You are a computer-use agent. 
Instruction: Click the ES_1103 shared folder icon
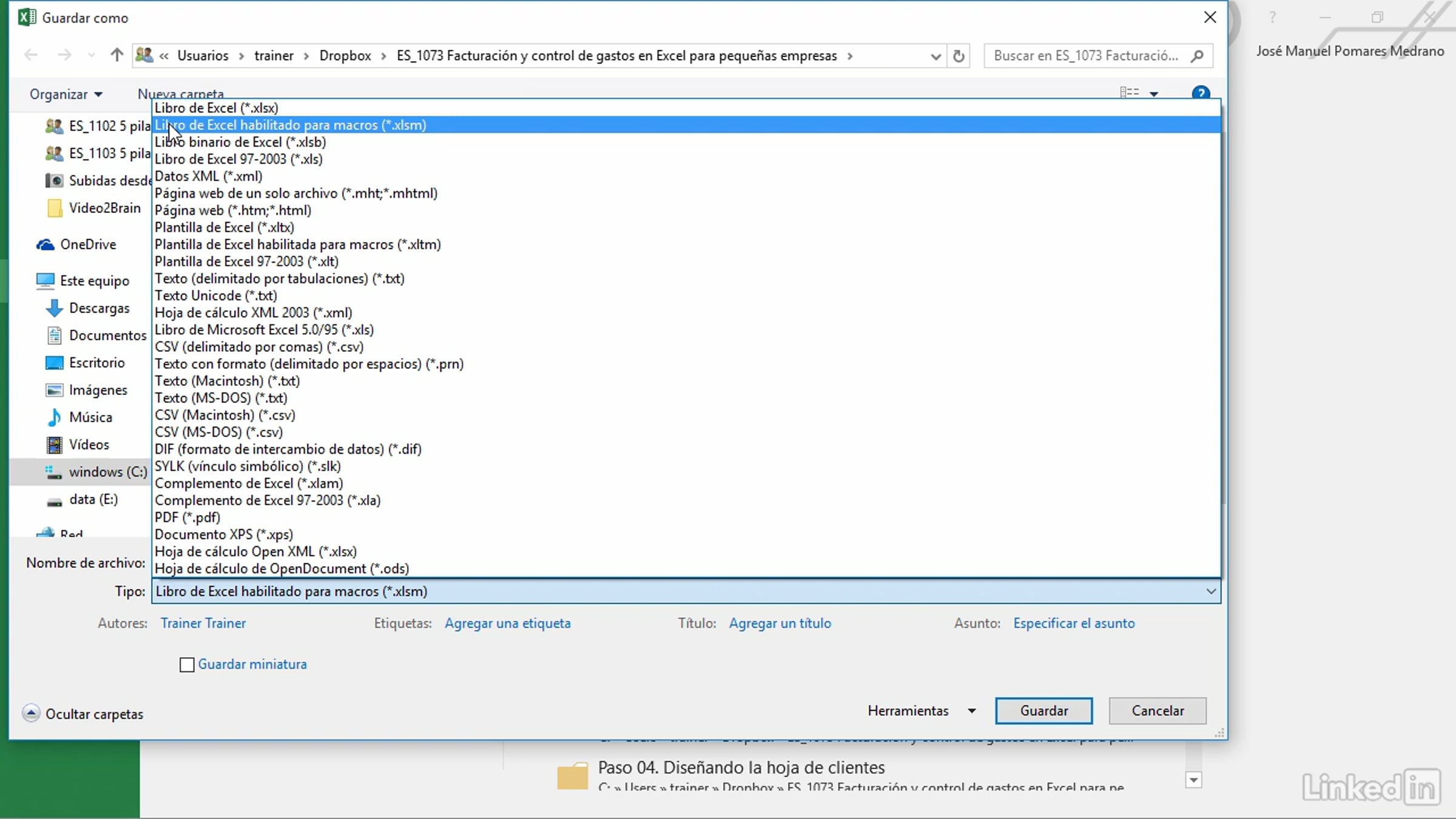tap(54, 153)
